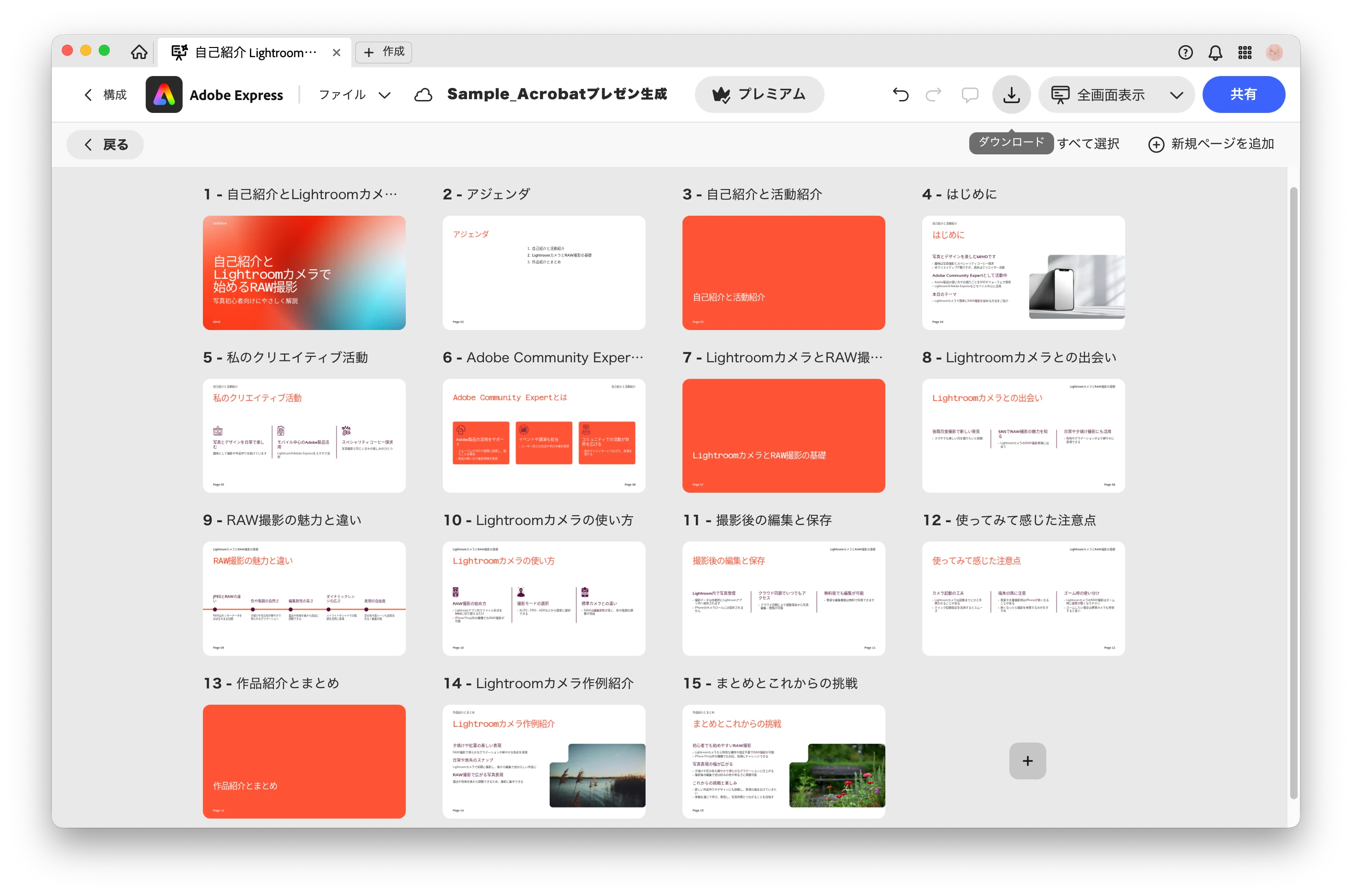
Task: Click the 戻る back button
Action: point(105,144)
